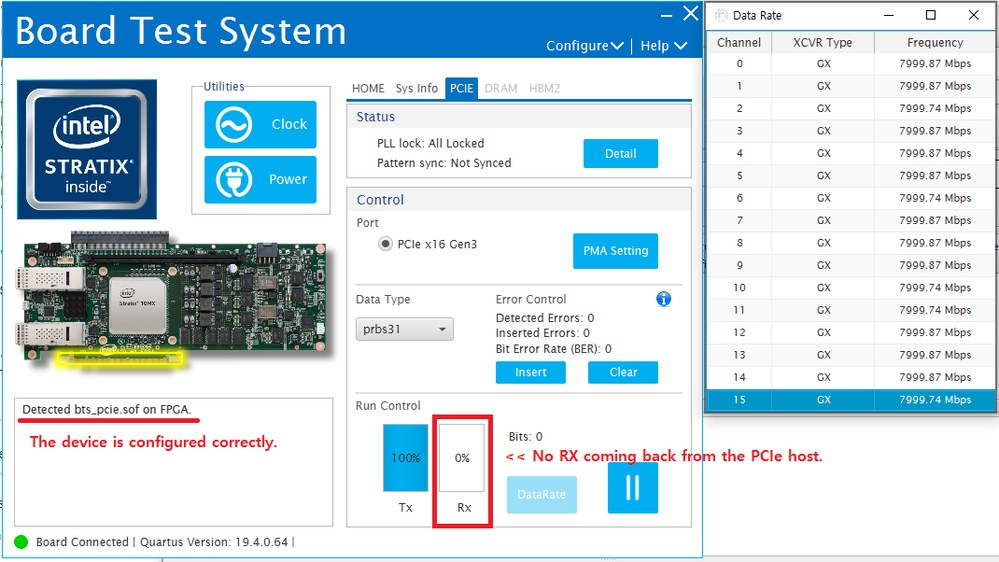The height and width of the screenshot is (562, 999).
Task: Click the Error Control info icon
Action: point(663,299)
